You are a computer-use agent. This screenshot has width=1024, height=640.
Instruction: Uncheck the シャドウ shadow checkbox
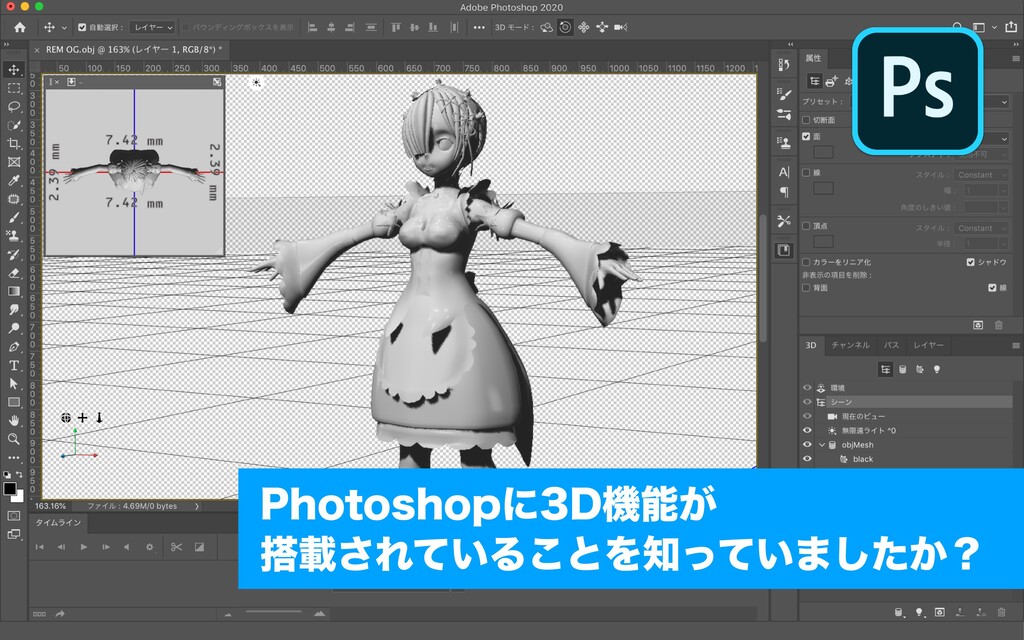tap(970, 262)
